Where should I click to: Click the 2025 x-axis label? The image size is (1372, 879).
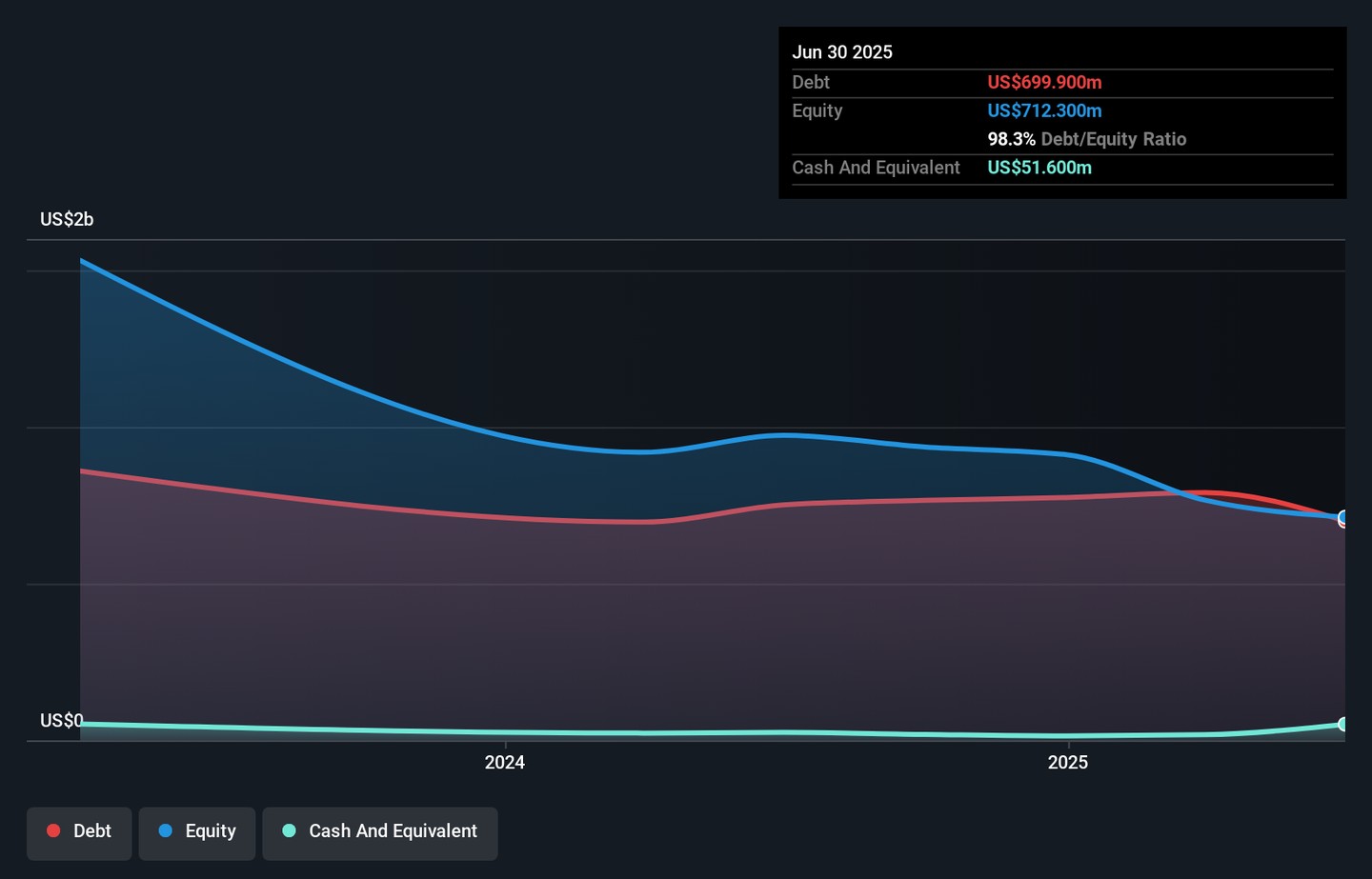[1068, 763]
